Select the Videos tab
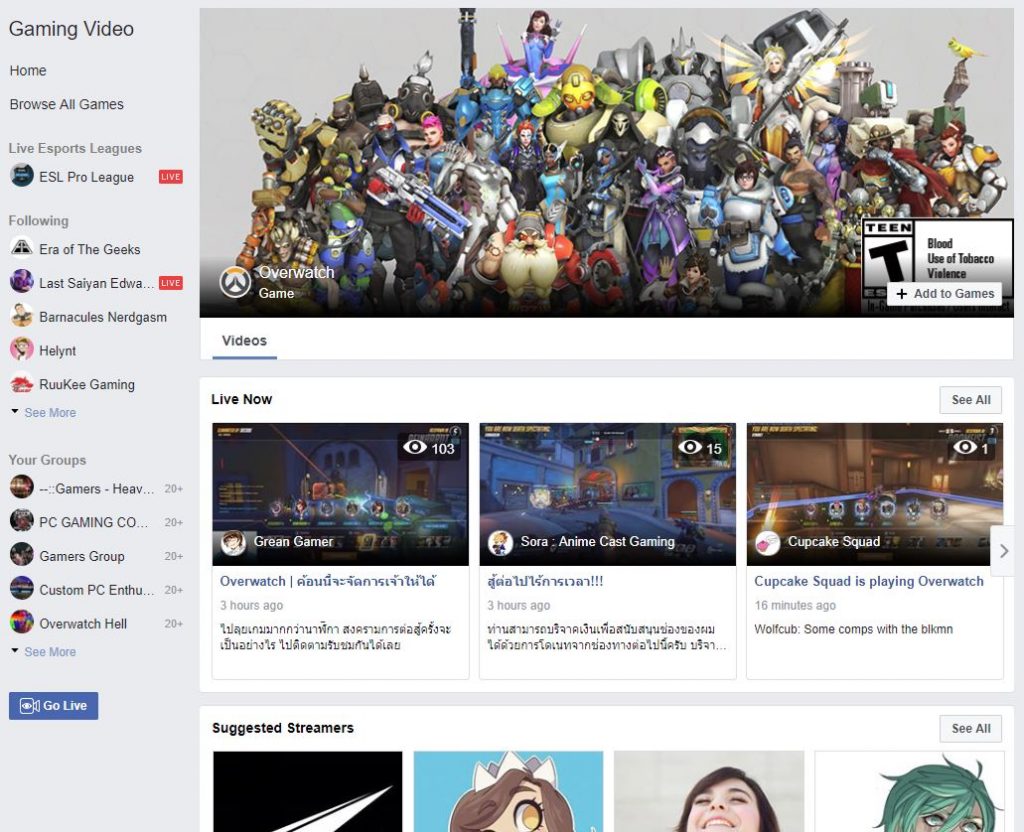Image resolution: width=1024 pixels, height=832 pixels. [244, 341]
